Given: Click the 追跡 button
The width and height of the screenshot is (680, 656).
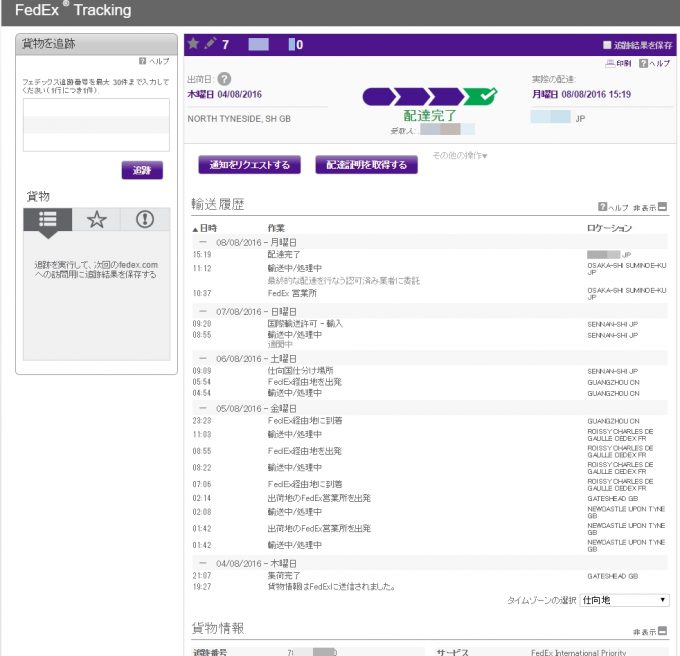Looking at the screenshot, I should (142, 170).
